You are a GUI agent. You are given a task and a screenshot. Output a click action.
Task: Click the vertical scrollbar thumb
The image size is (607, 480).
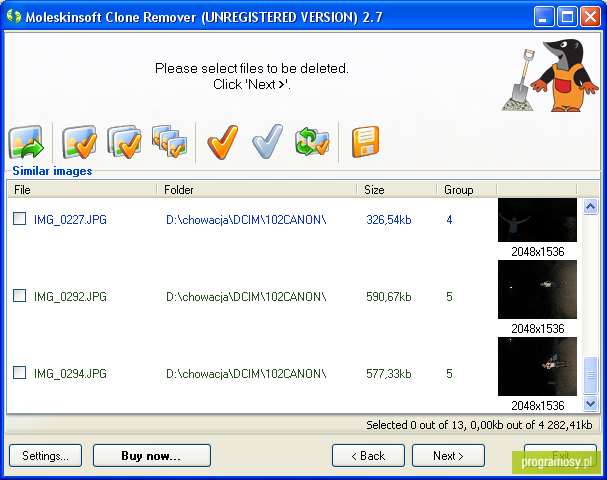click(x=590, y=375)
